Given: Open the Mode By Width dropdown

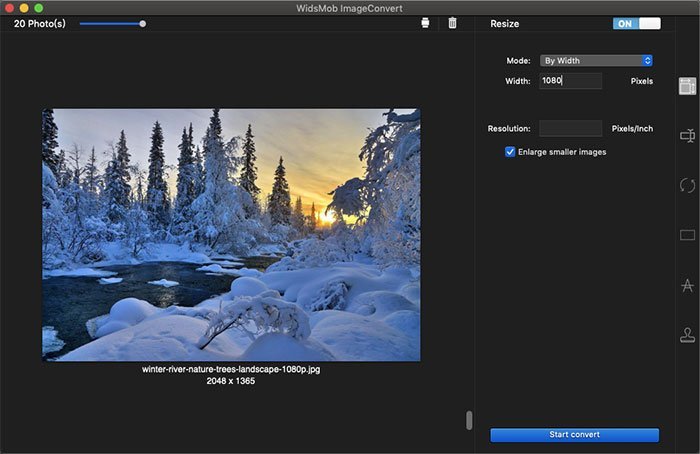Looking at the screenshot, I should pyautogui.click(x=596, y=61).
